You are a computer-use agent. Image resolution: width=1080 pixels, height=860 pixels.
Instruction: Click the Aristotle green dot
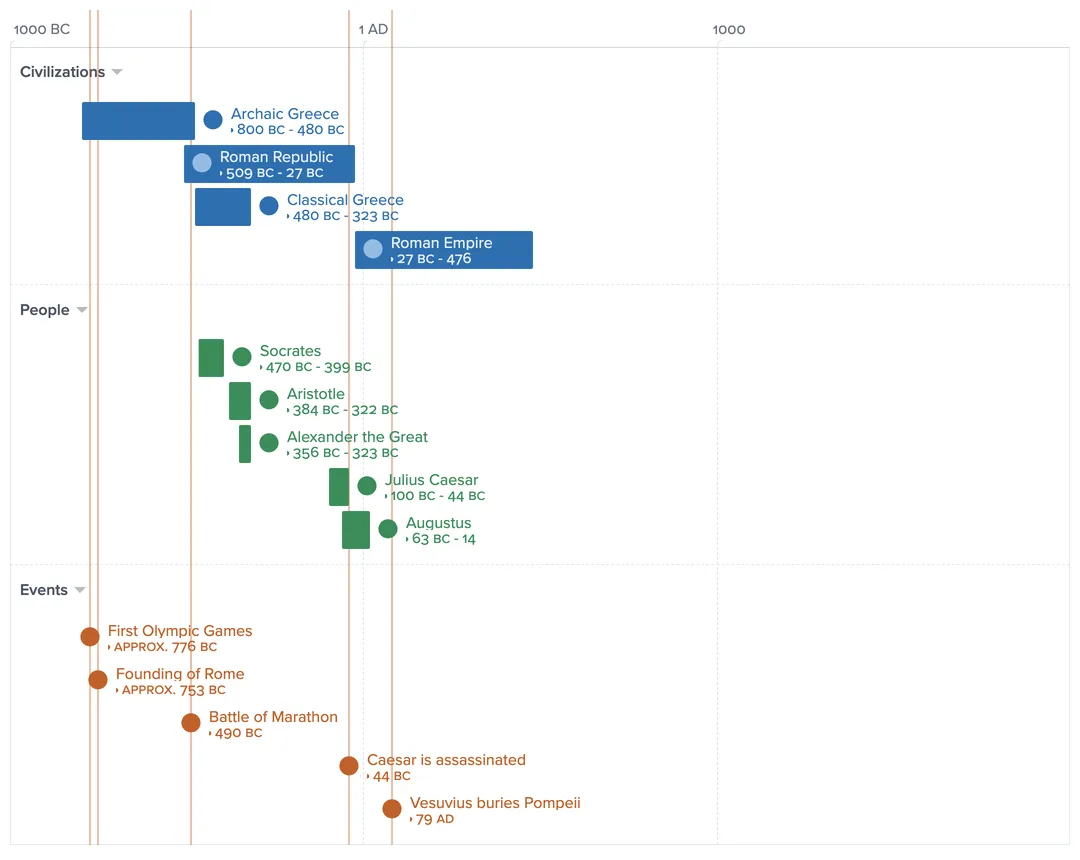(269, 399)
